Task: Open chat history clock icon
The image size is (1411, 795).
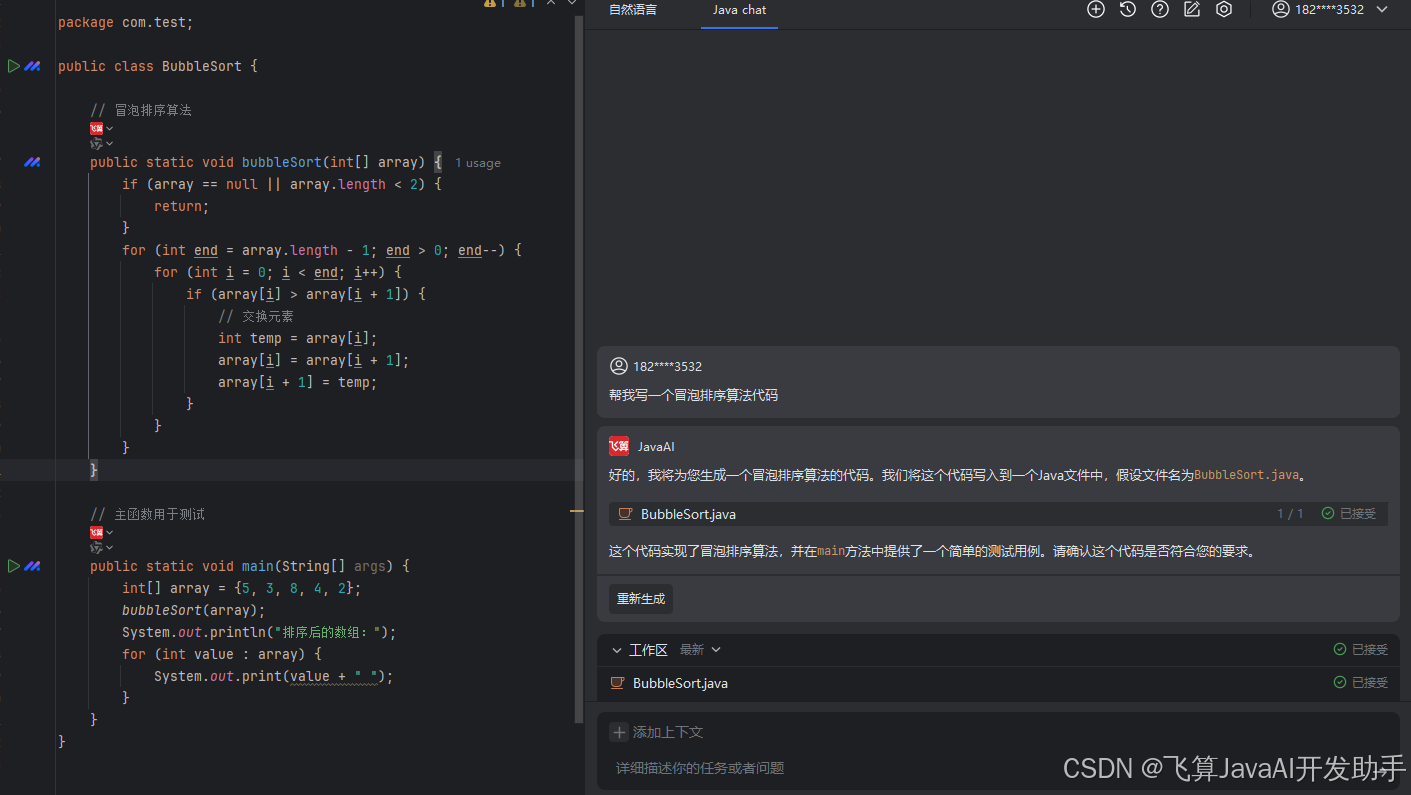Action: click(x=1128, y=9)
